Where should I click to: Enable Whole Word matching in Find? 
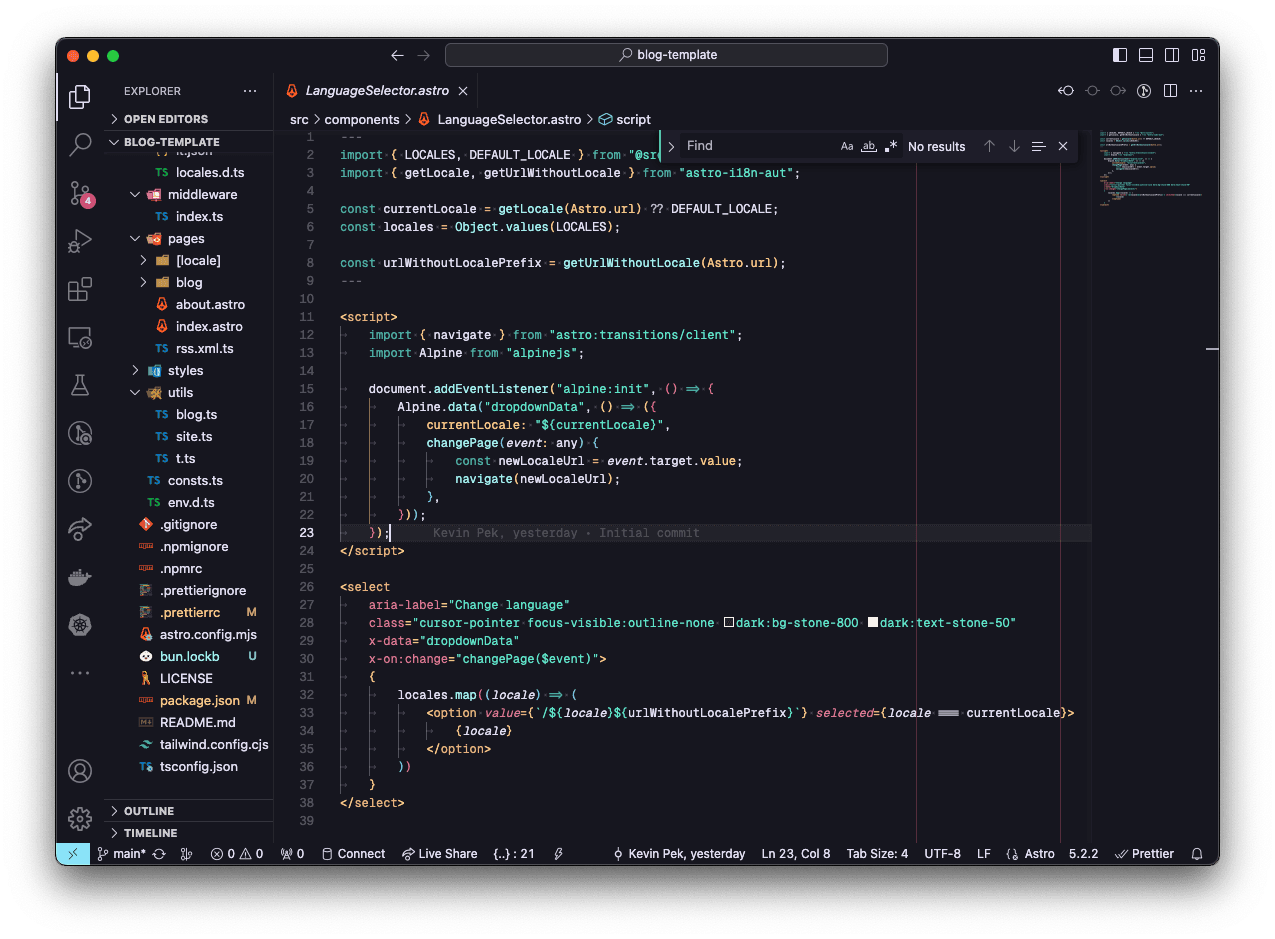pyautogui.click(x=868, y=145)
